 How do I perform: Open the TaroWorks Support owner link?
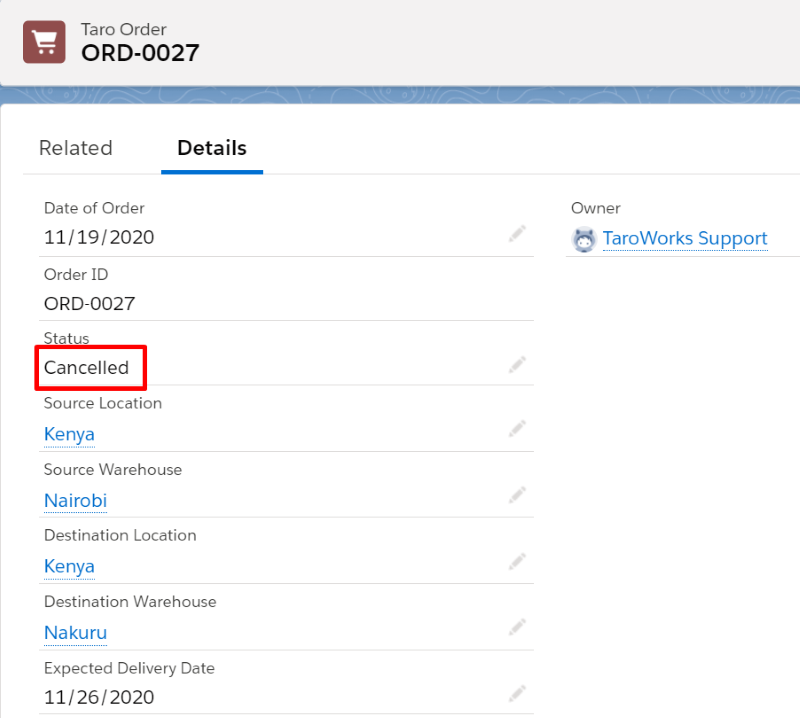[x=685, y=239]
